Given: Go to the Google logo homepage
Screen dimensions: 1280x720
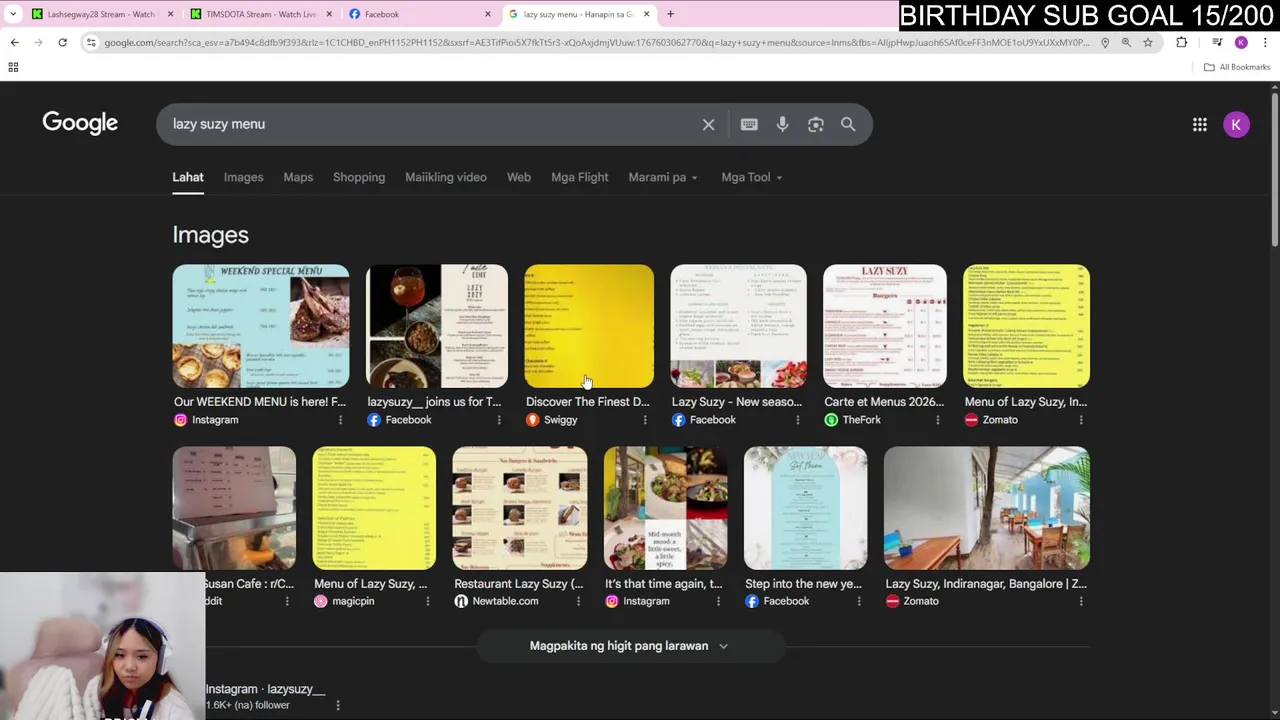Looking at the screenshot, I should [80, 123].
